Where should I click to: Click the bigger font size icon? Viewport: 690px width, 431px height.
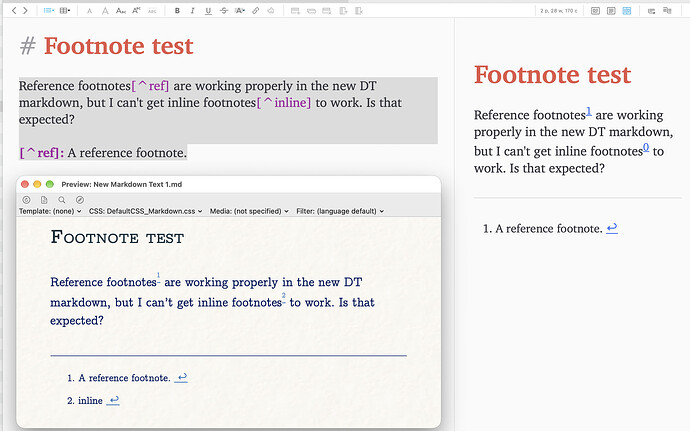(105, 11)
